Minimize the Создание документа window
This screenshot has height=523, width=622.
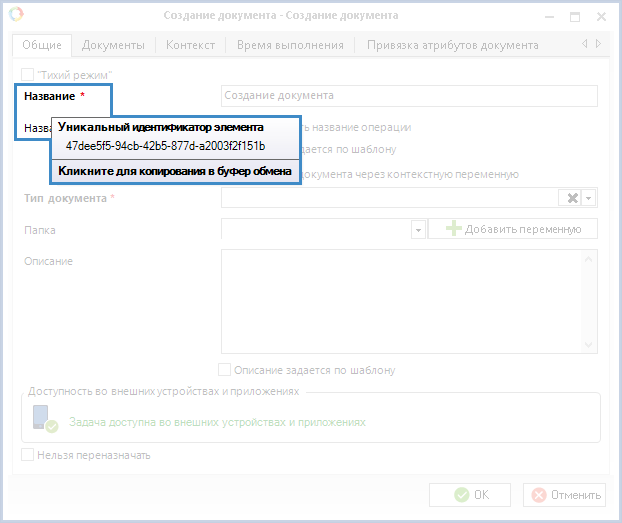(x=549, y=17)
